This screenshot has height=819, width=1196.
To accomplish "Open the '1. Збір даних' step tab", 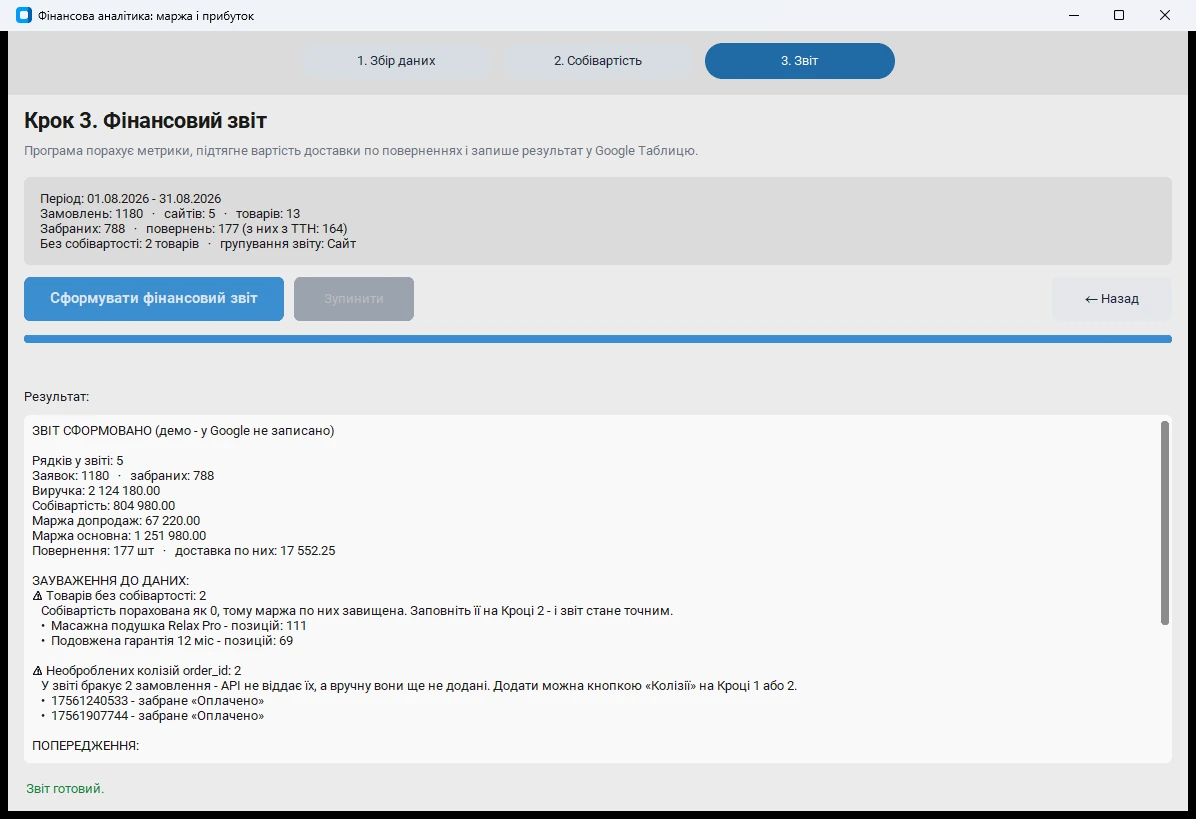I will (396, 61).
